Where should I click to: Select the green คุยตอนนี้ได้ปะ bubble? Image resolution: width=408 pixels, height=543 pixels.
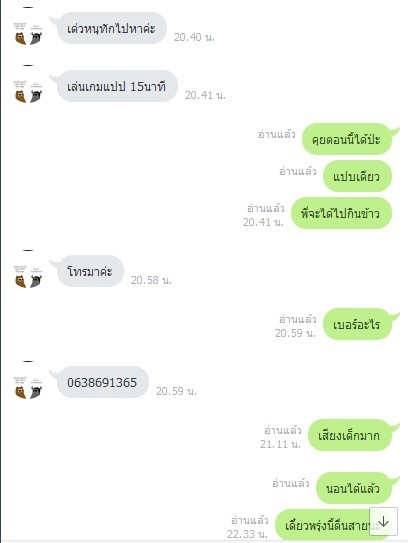[x=347, y=139]
